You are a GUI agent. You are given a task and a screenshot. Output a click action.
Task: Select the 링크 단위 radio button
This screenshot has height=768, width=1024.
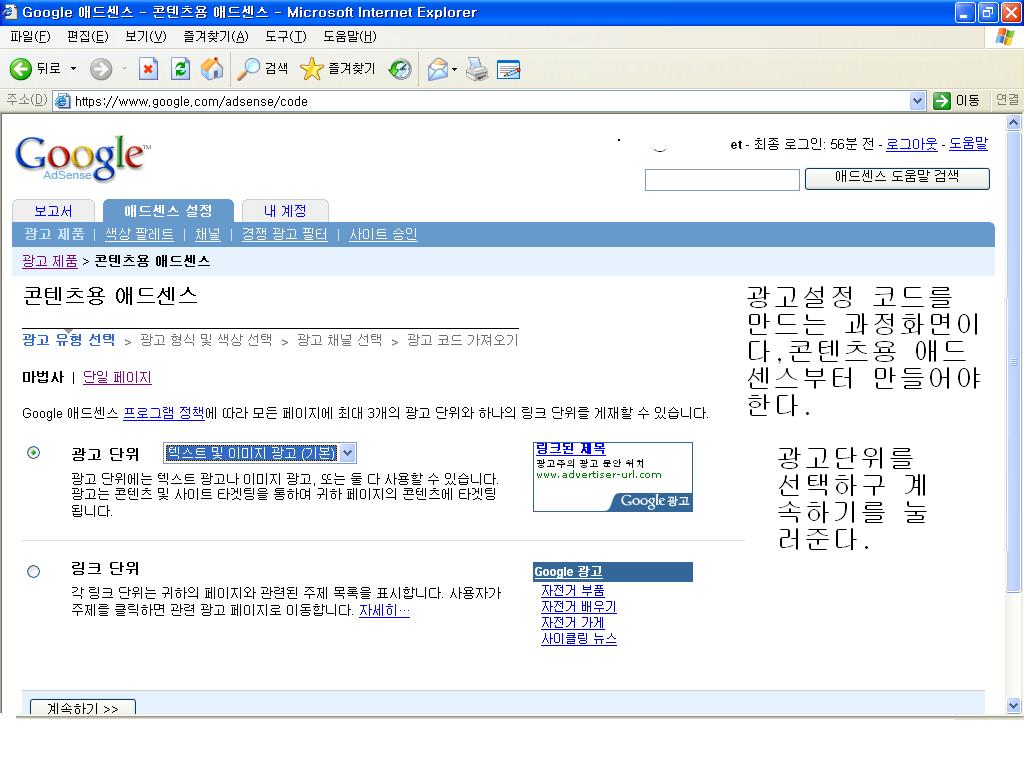[x=33, y=571]
